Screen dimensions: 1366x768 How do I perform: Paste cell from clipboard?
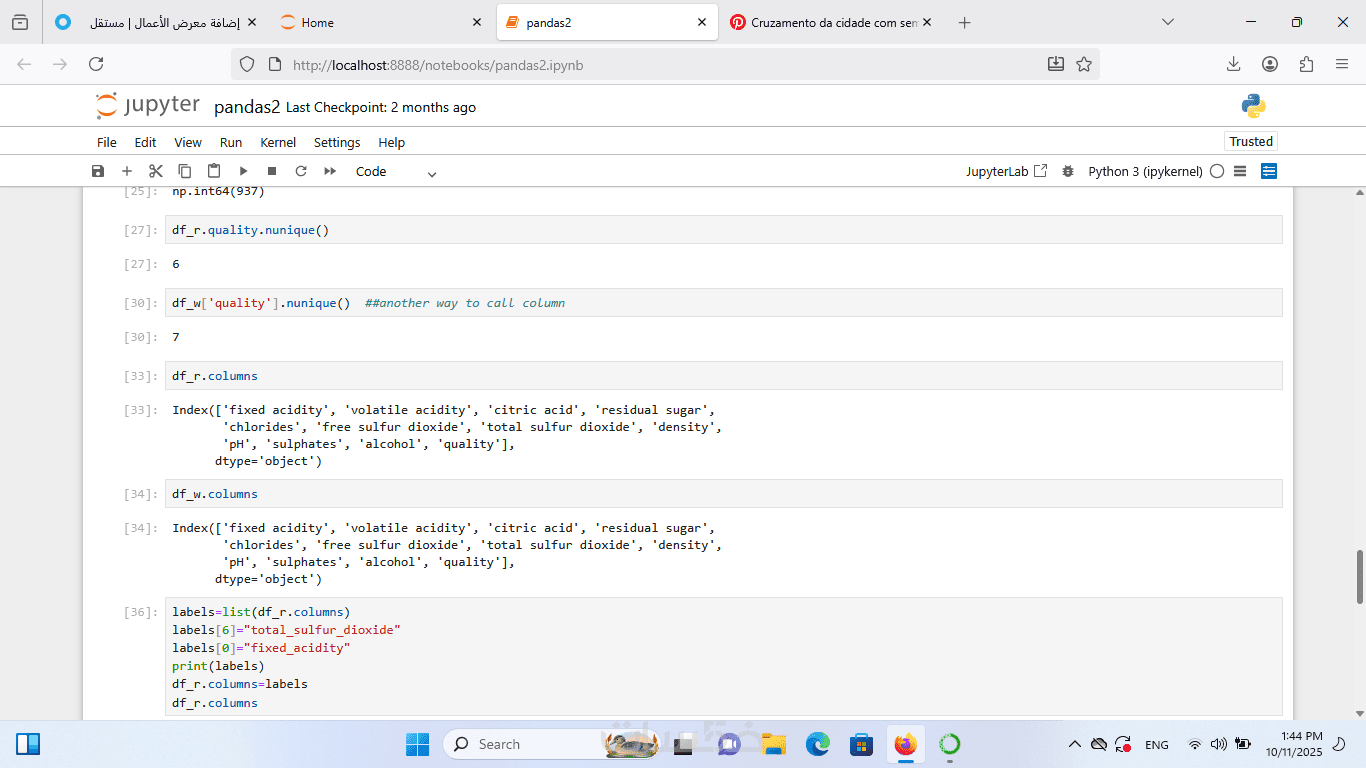tap(214, 171)
